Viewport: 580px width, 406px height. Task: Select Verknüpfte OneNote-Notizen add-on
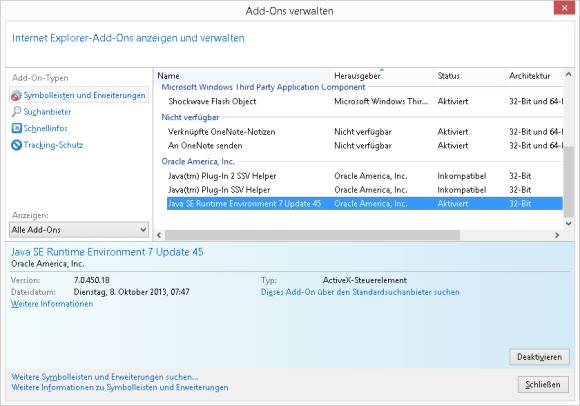364,132
